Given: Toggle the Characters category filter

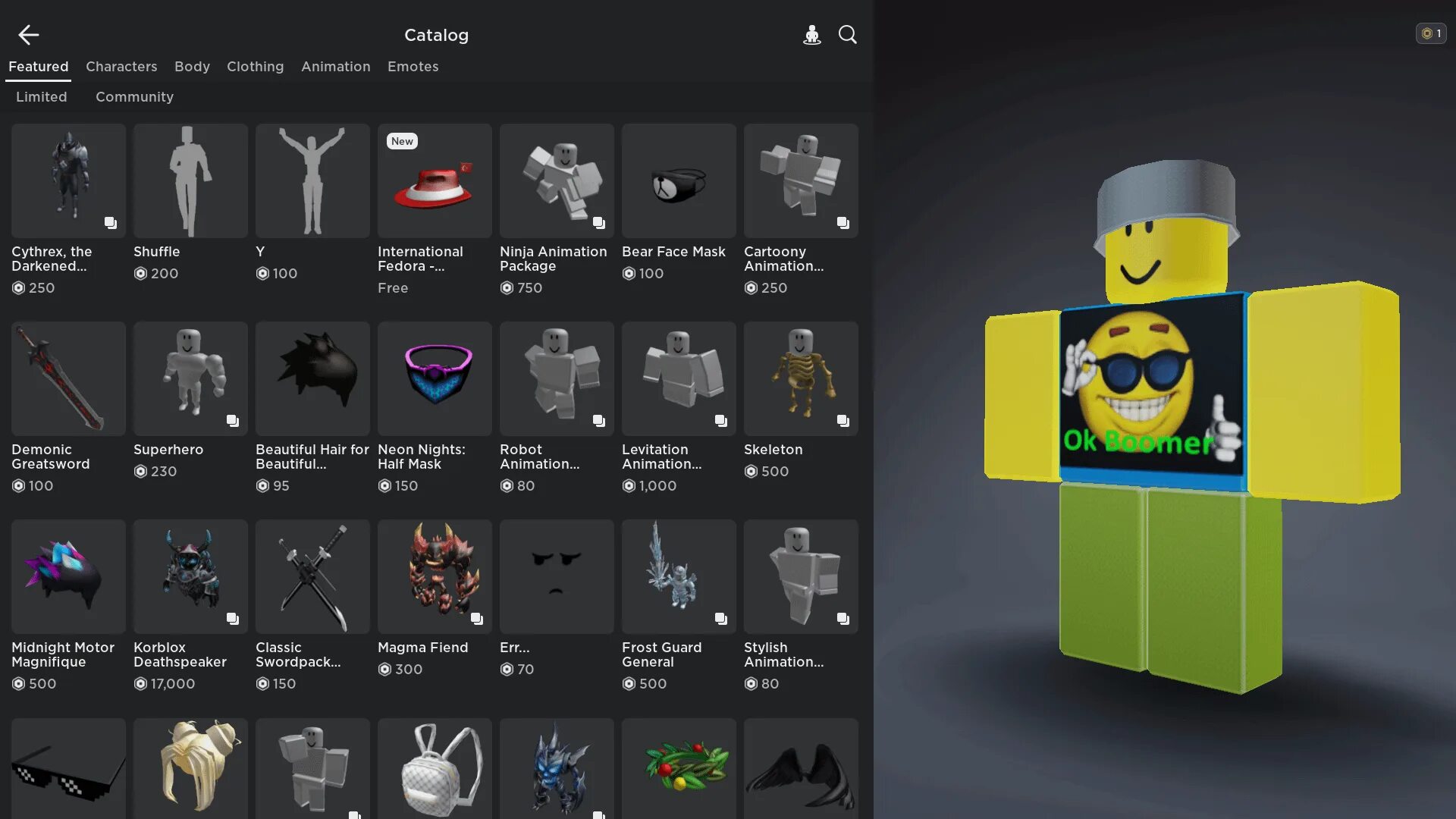Looking at the screenshot, I should coord(121,67).
